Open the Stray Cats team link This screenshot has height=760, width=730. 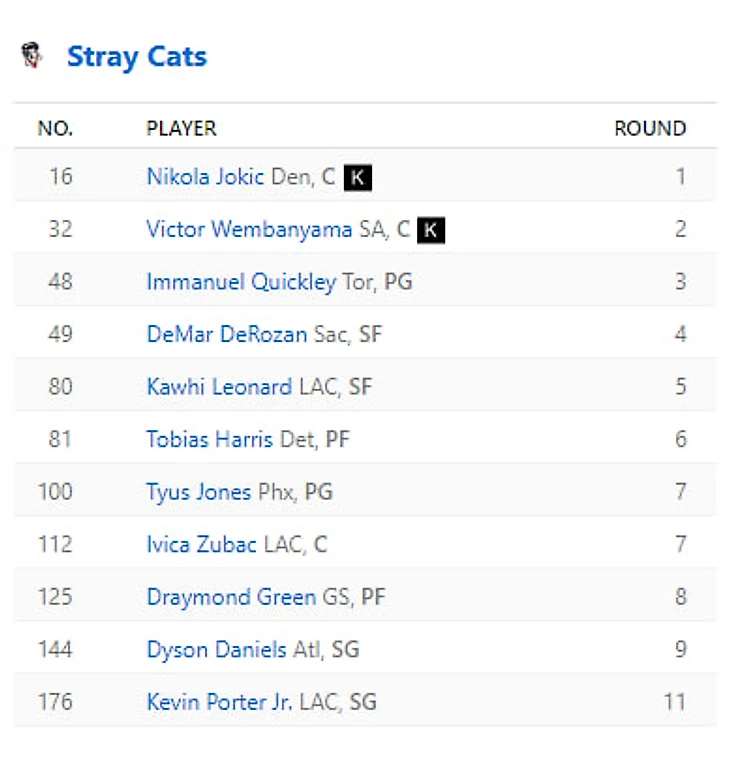point(136,56)
